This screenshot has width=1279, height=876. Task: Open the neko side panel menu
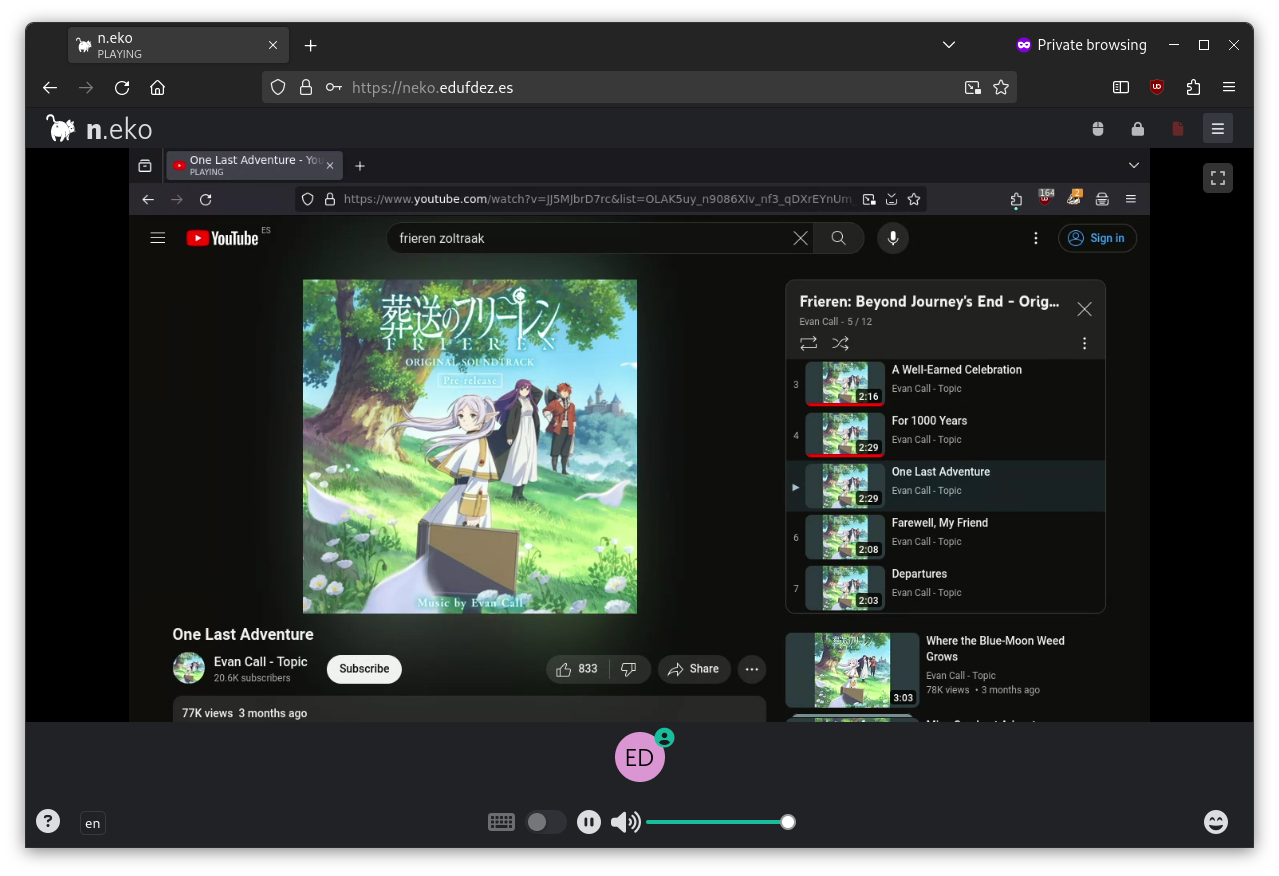(x=1217, y=129)
